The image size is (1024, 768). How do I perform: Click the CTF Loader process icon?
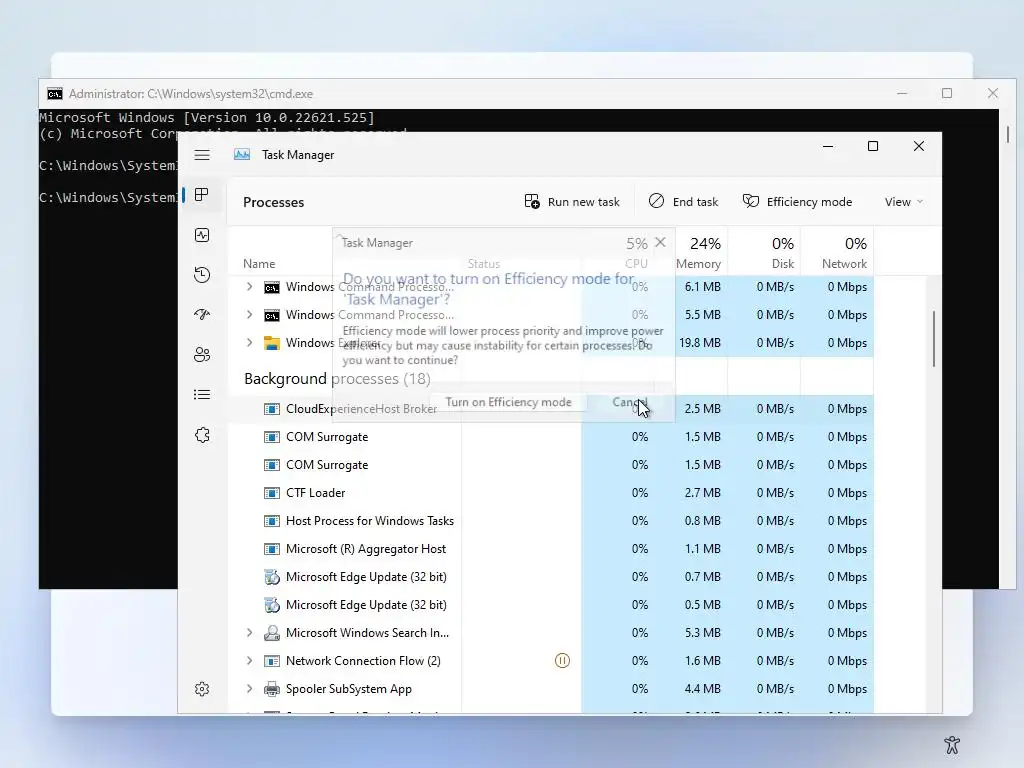272,493
